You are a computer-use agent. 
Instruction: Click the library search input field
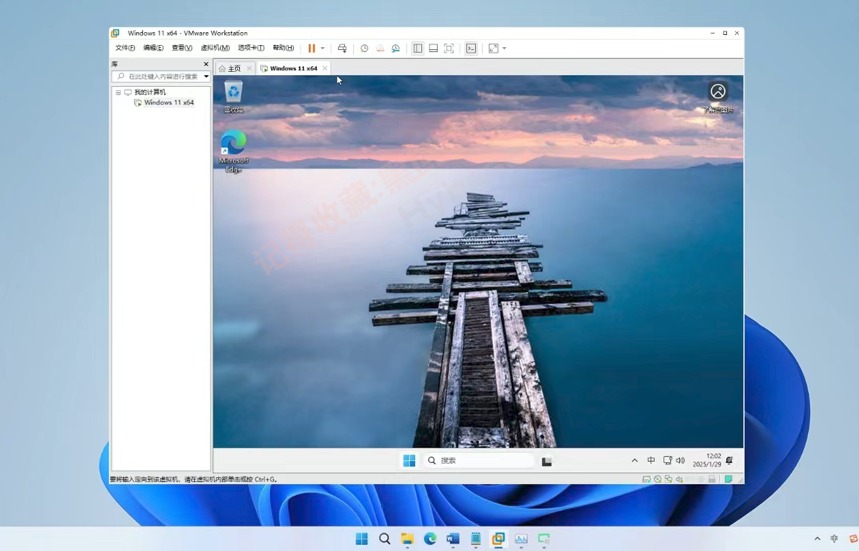click(x=162, y=76)
